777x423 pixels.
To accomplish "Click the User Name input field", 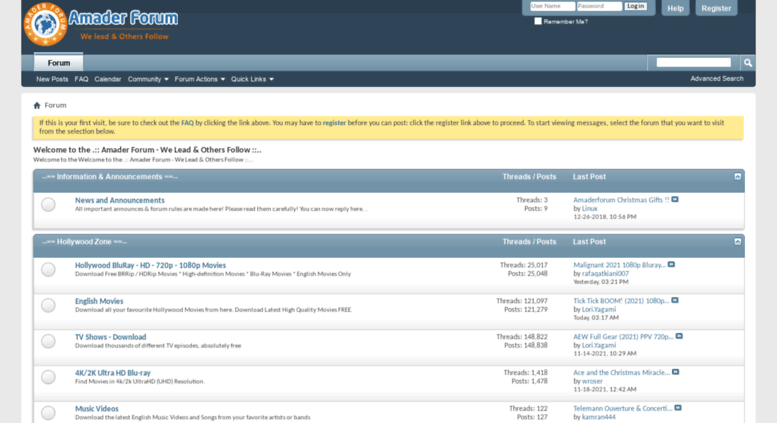I will [x=552, y=6].
